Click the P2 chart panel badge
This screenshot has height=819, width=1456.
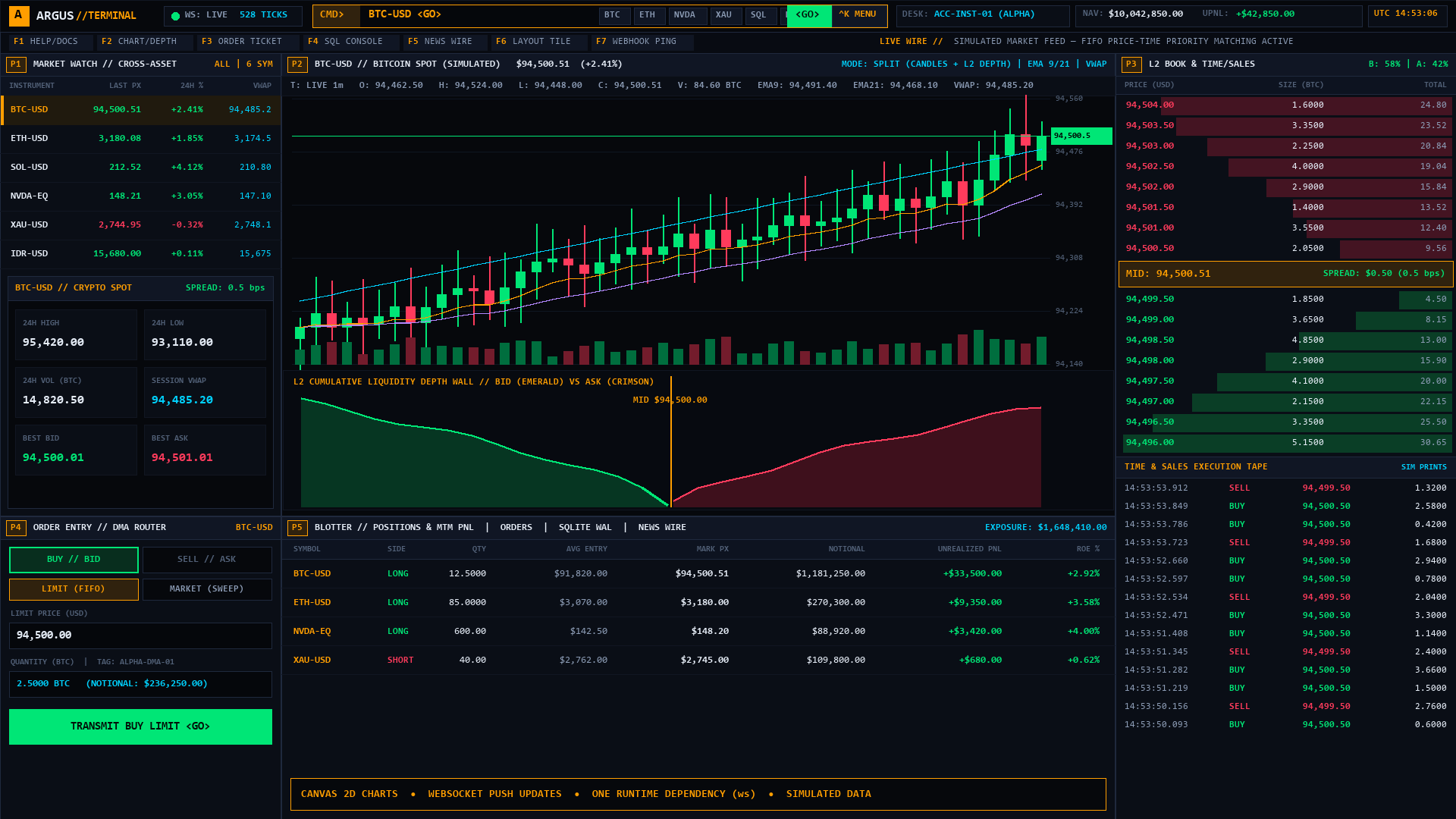coord(297,64)
